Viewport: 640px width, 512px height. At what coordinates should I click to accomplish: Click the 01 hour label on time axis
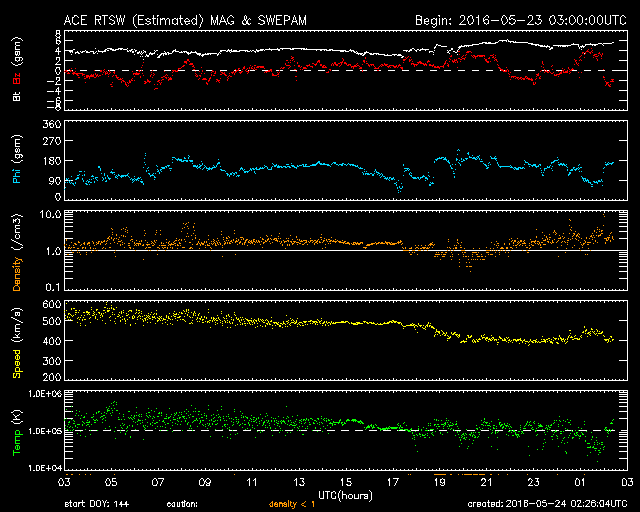[x=580, y=482]
